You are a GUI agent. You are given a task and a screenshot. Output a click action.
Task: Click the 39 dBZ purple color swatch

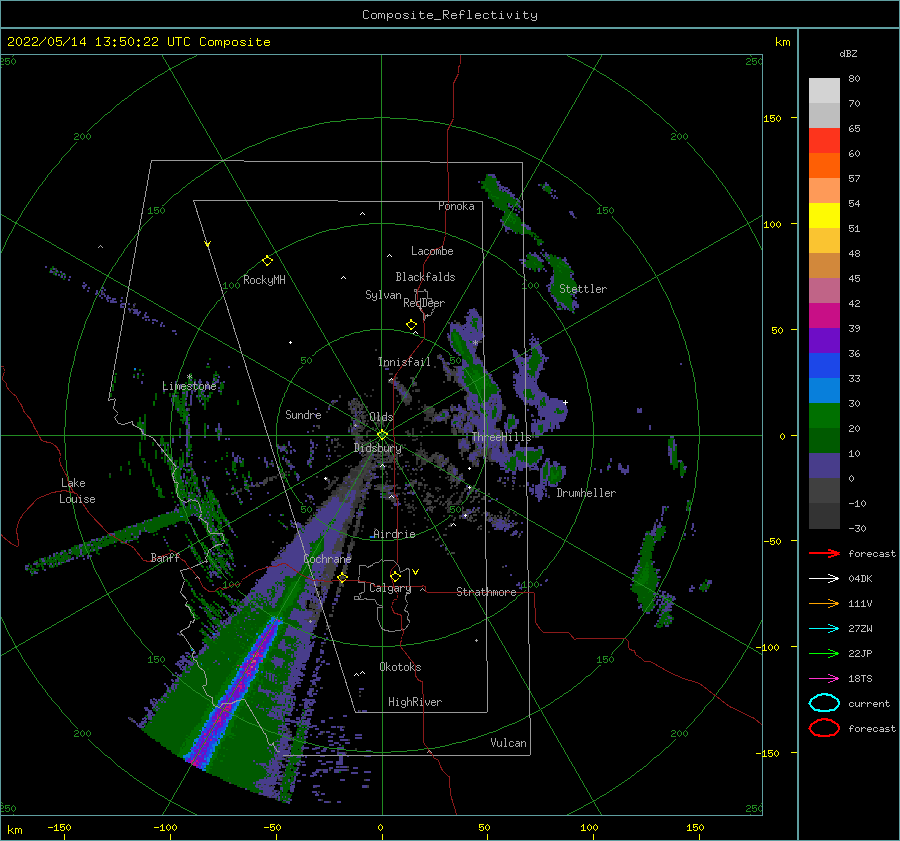point(824,340)
